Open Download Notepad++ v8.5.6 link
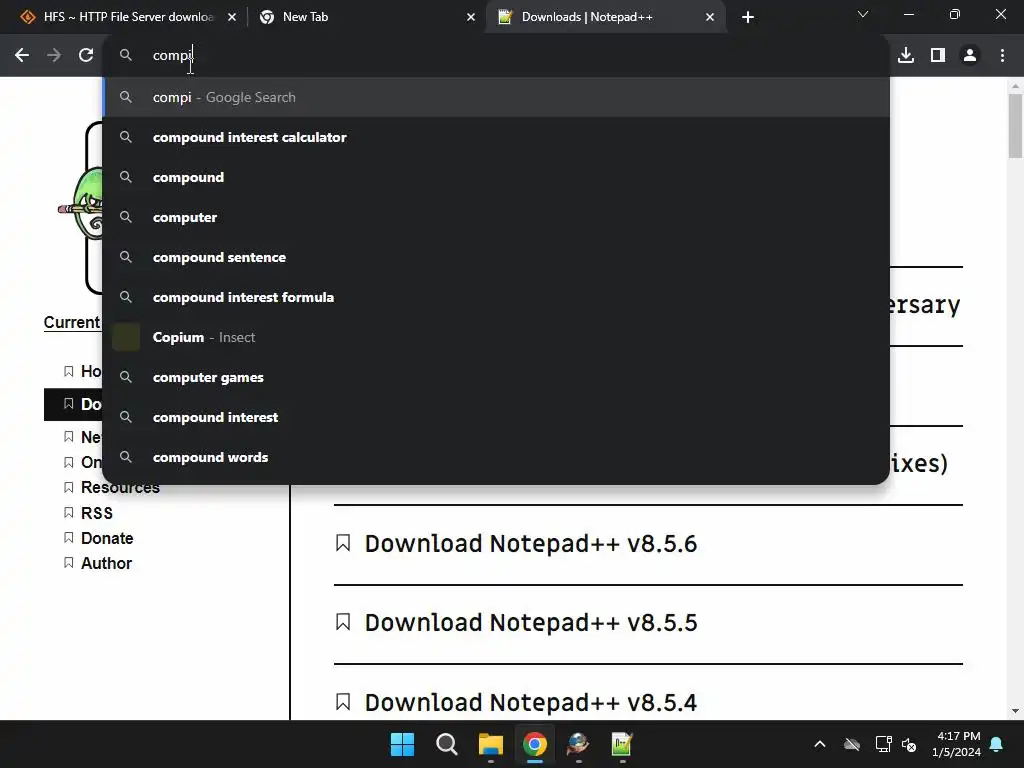1024x768 pixels. (x=531, y=544)
